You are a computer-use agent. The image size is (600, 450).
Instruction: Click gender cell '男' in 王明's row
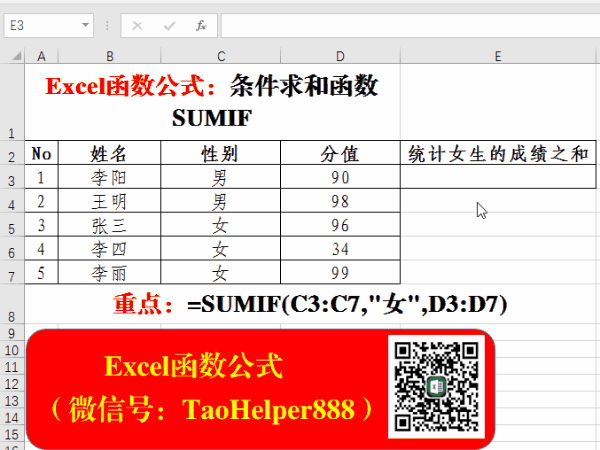(221, 201)
